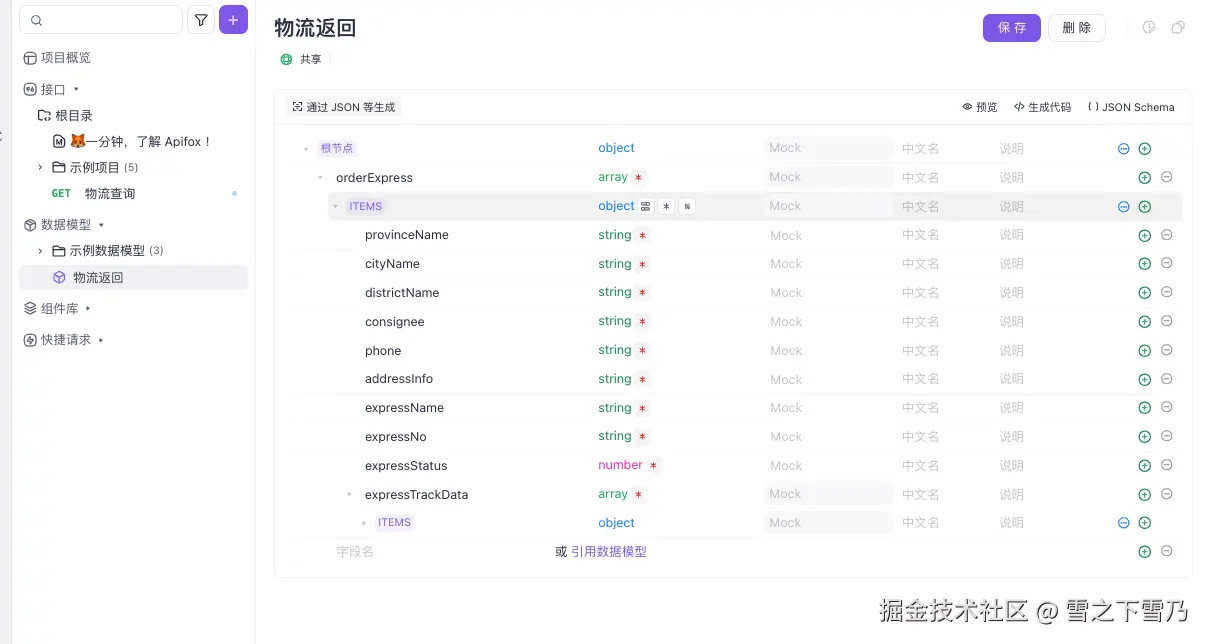Viewport: 1209px width, 644px height.
Task: Open the 一分钟，了解 Apifox document
Action: point(133,141)
